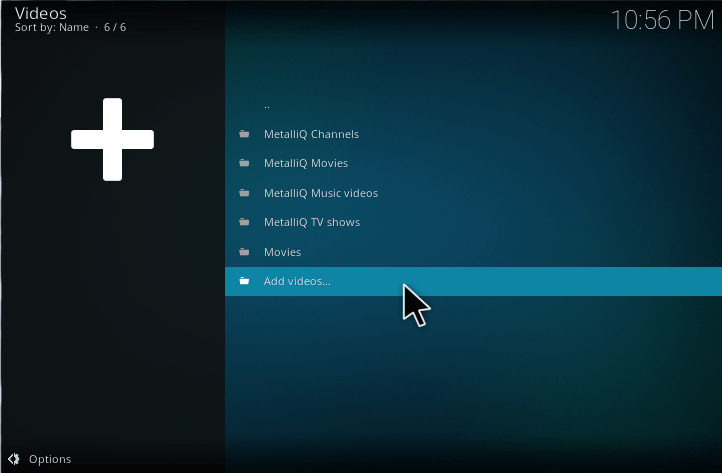Screen dimensions: 722x473
Task: Click the Sort by: Name label
Action: (x=52, y=28)
